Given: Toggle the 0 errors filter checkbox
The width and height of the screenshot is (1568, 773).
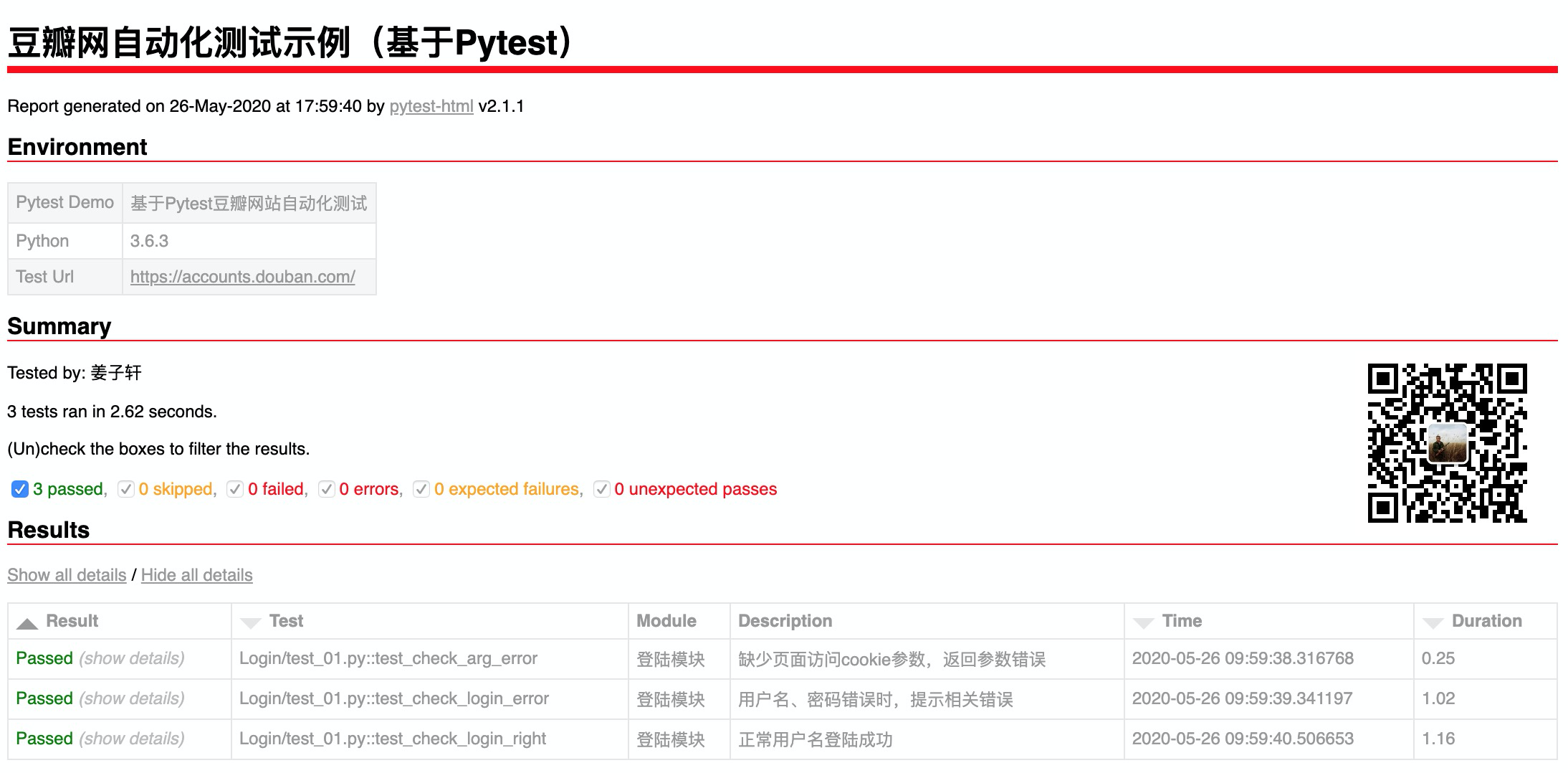Looking at the screenshot, I should click(327, 489).
